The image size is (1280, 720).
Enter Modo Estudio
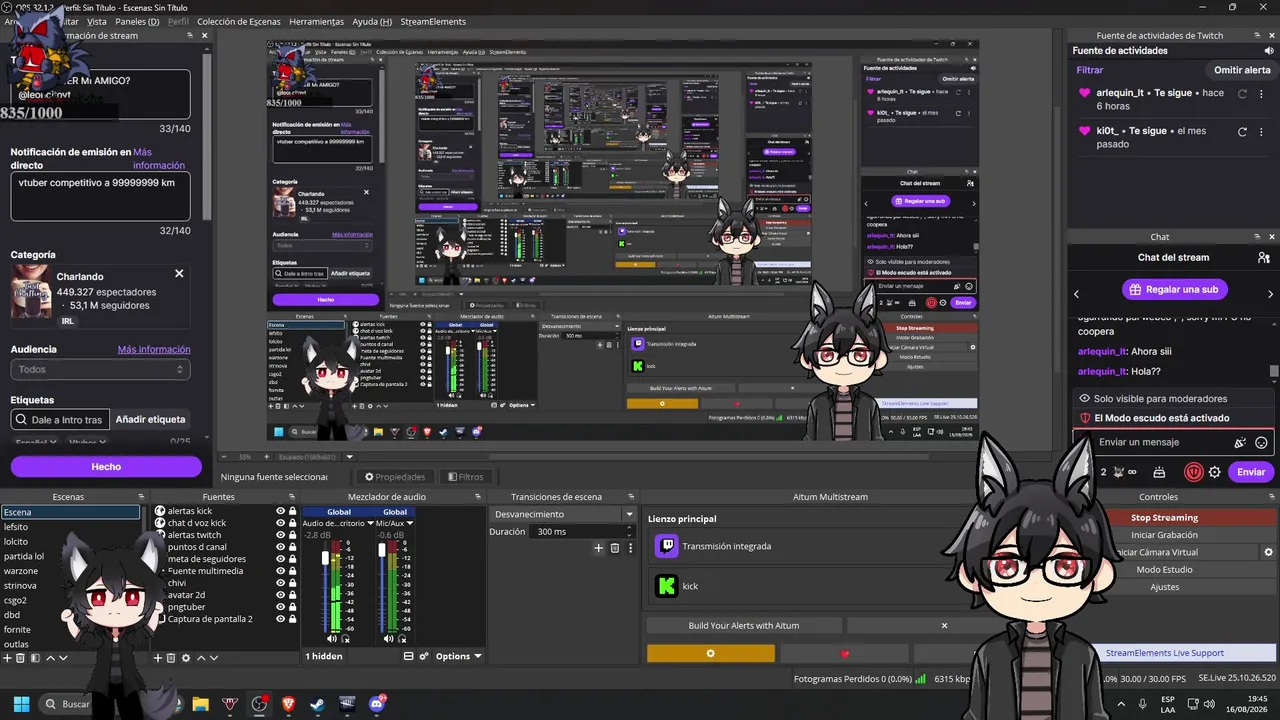(1164, 569)
